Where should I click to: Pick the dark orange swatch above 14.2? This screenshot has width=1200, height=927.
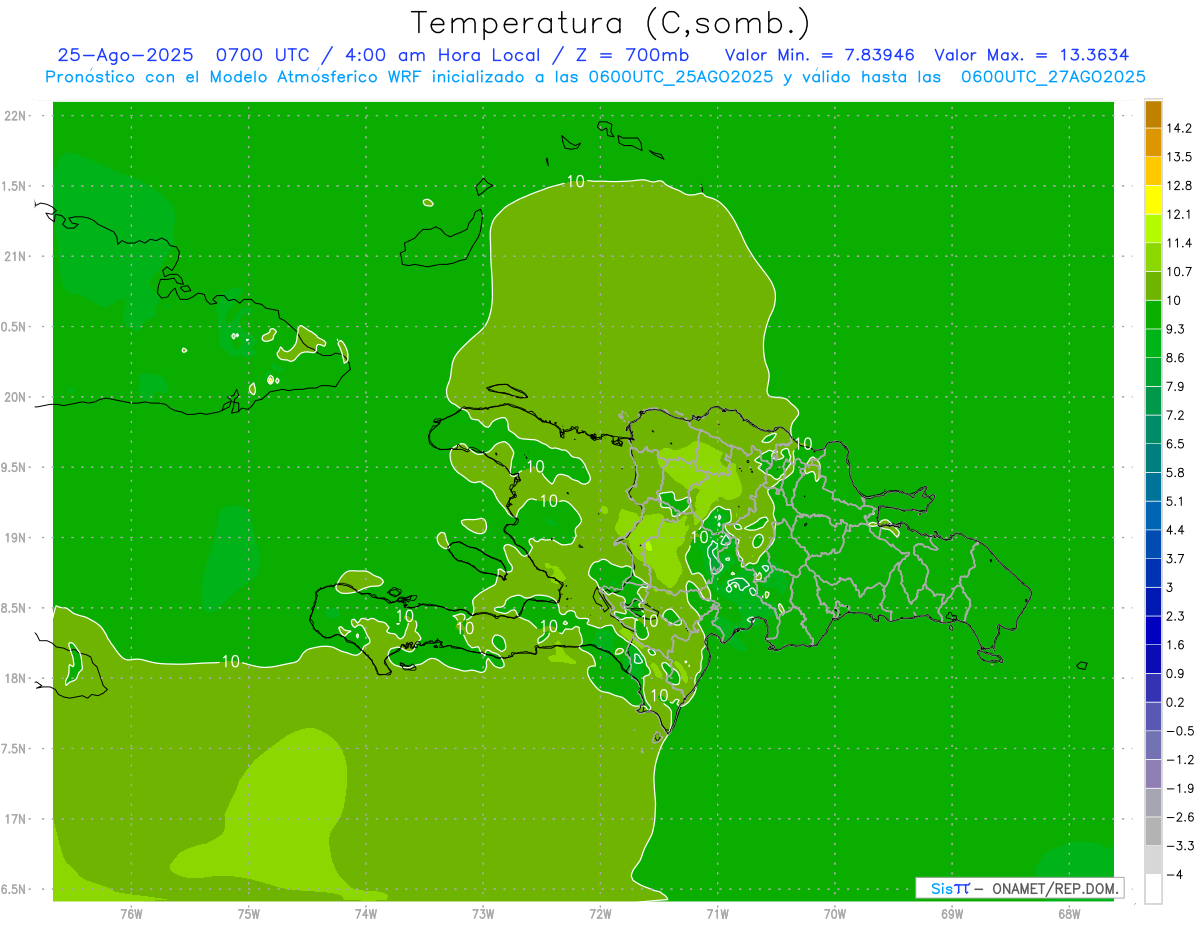tap(1153, 114)
